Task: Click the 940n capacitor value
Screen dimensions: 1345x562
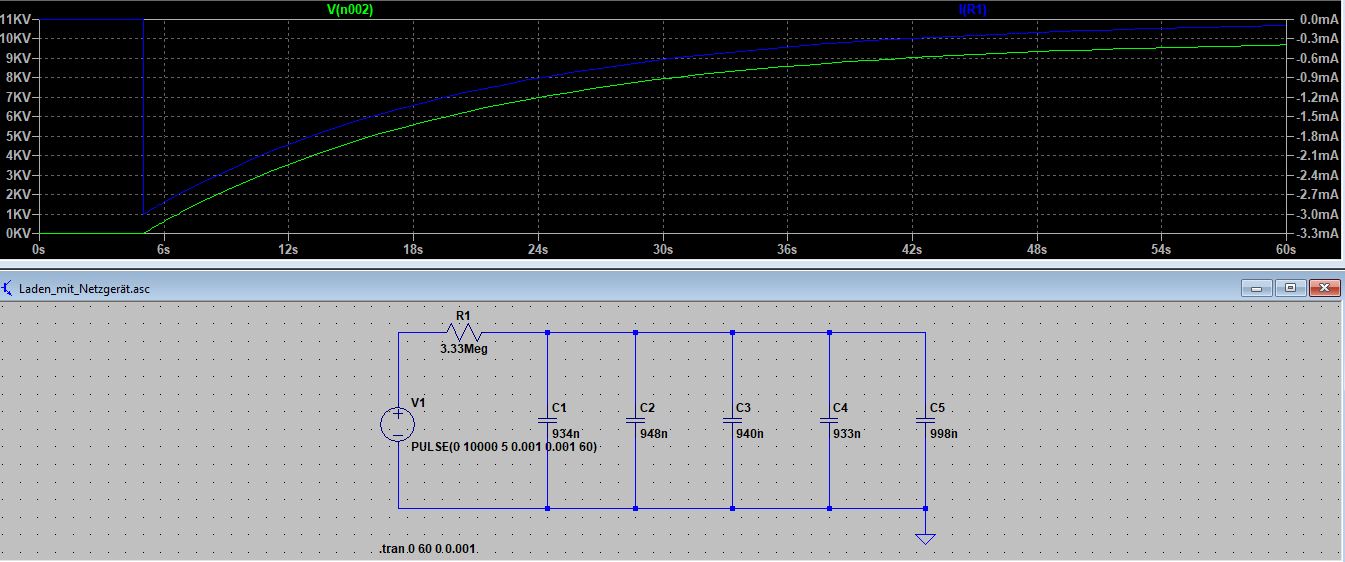Action: 749,434
